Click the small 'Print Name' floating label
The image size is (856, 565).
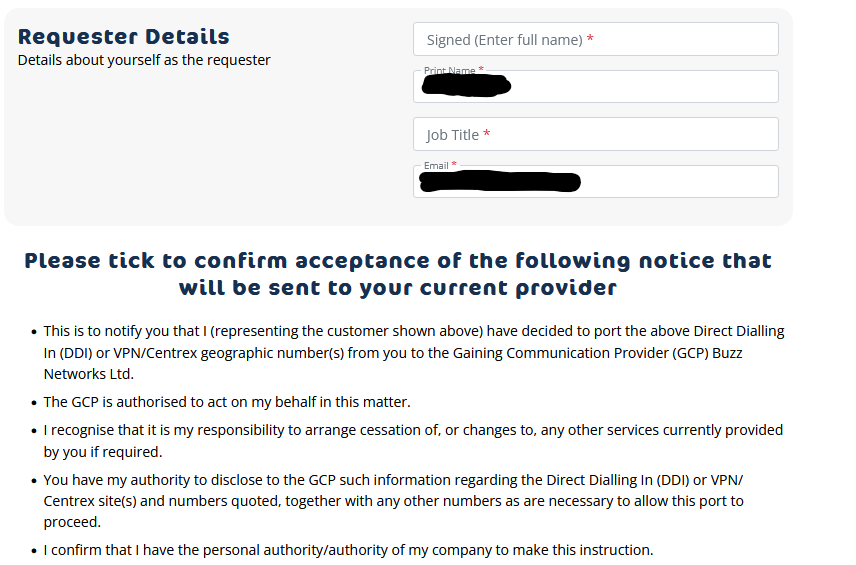(449, 71)
